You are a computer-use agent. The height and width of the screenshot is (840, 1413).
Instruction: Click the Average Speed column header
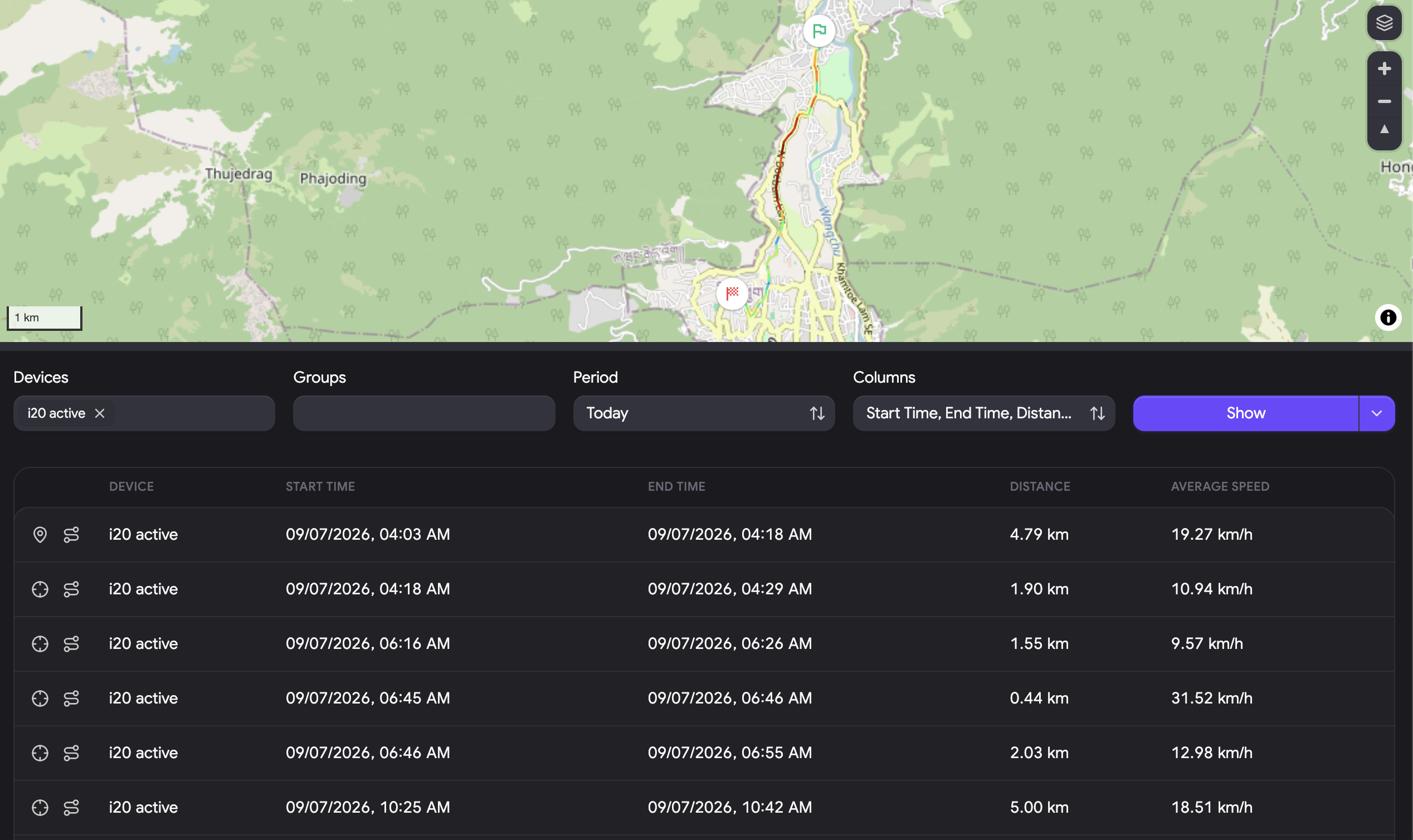click(x=1220, y=486)
